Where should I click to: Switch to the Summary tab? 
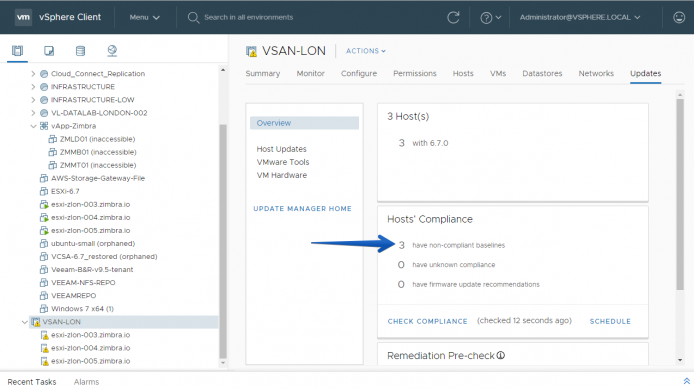263,73
